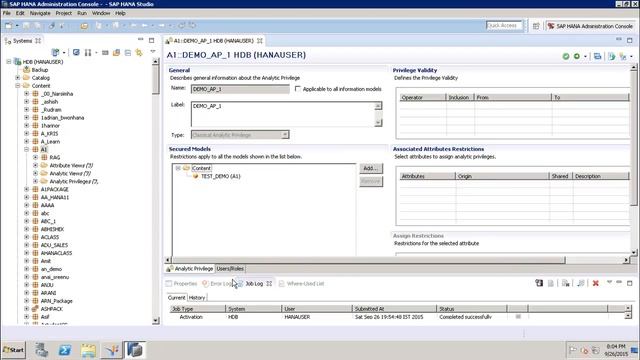Select TEST_DEMO (A1) in Secured Models
This screenshot has width=640, height=360.
(x=220, y=176)
